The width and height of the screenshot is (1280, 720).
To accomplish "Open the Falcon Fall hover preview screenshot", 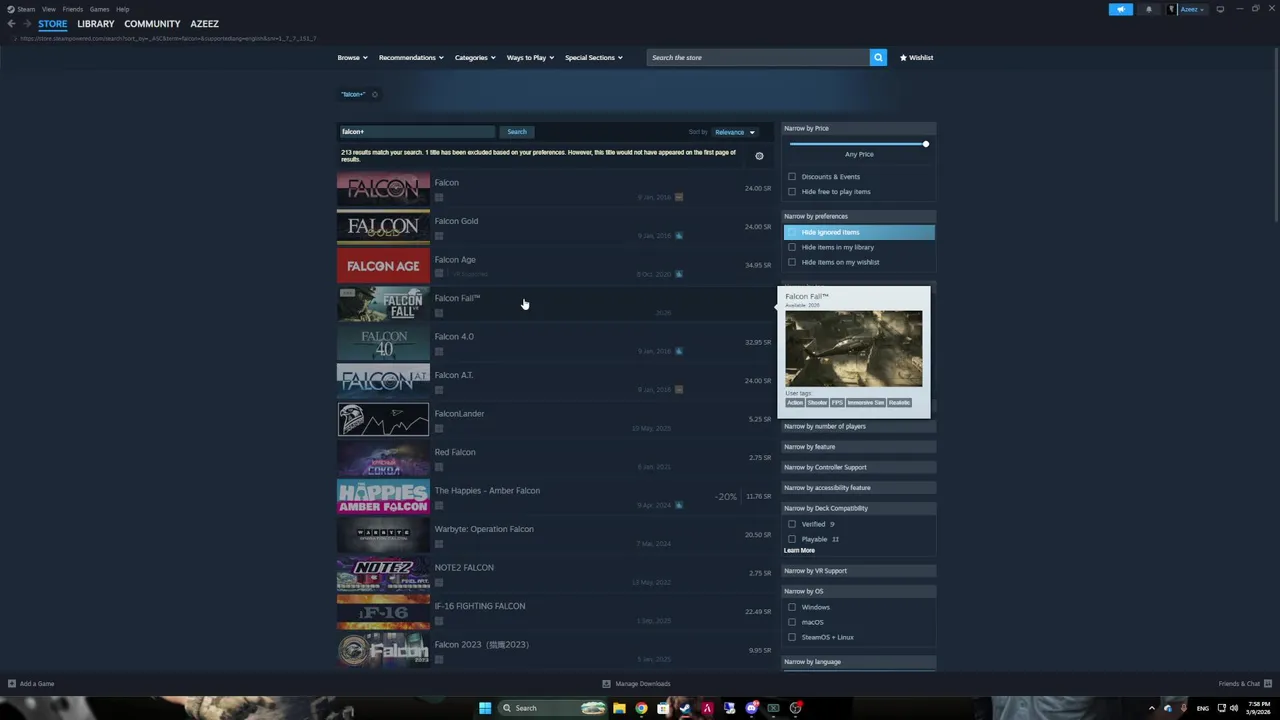I will click(854, 348).
